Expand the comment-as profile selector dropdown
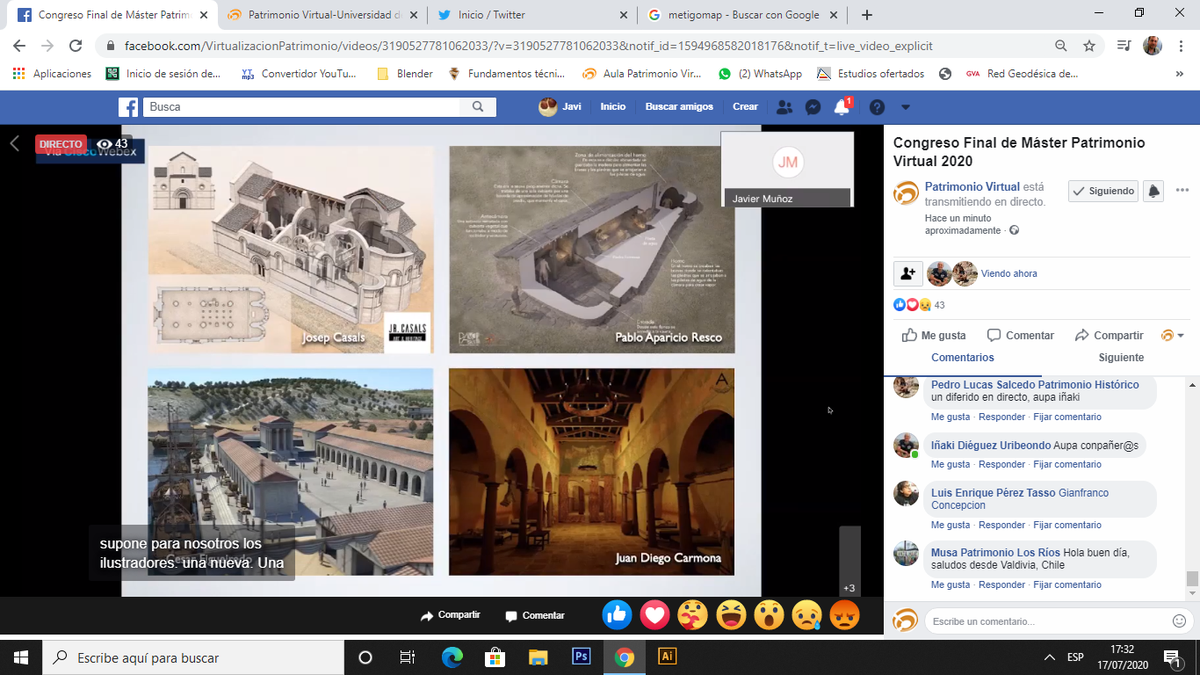This screenshot has height=675, width=1200. click(x=1171, y=335)
